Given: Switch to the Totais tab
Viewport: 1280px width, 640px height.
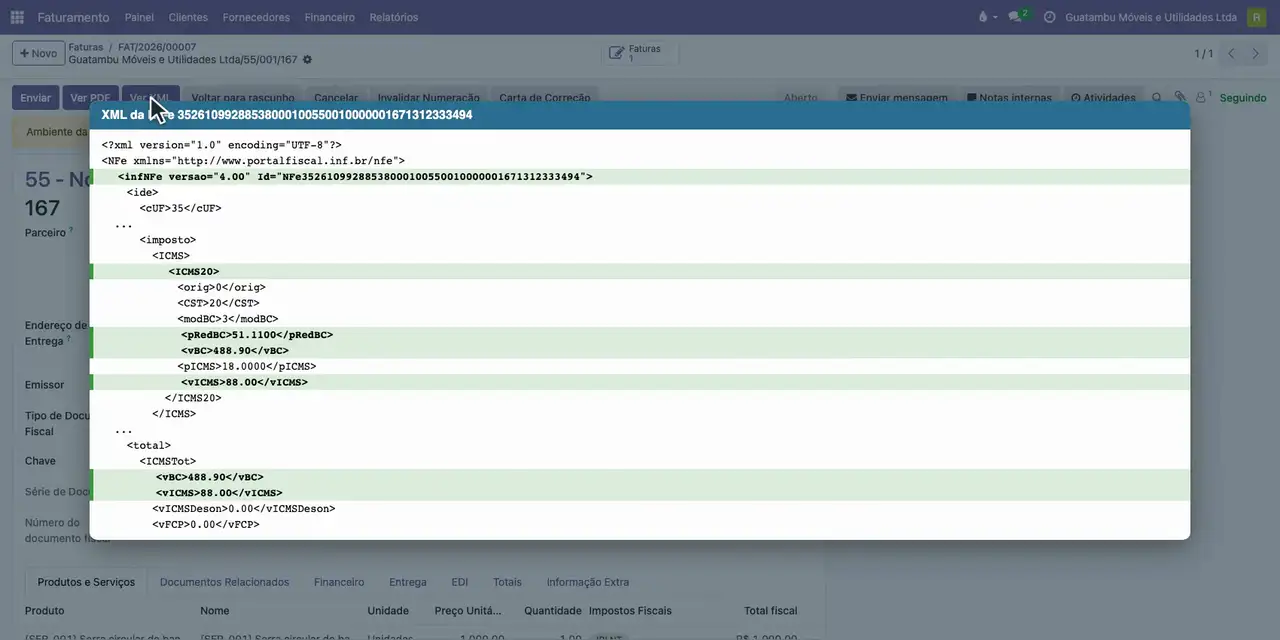Looking at the screenshot, I should (507, 582).
